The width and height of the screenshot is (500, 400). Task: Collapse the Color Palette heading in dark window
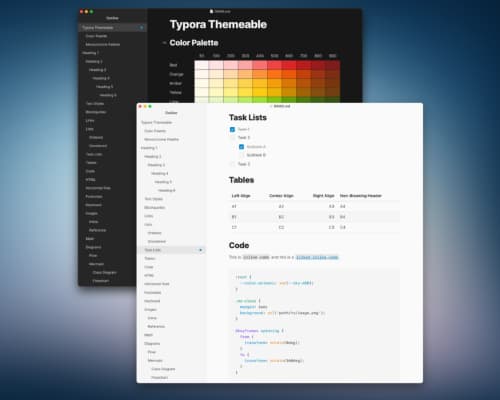[164, 43]
